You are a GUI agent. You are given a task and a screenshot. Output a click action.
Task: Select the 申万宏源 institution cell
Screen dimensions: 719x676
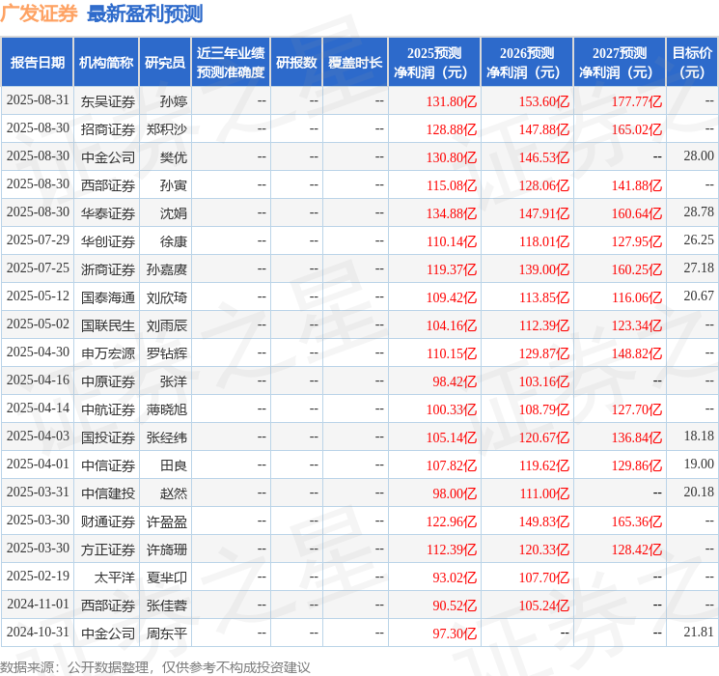[x=106, y=353]
